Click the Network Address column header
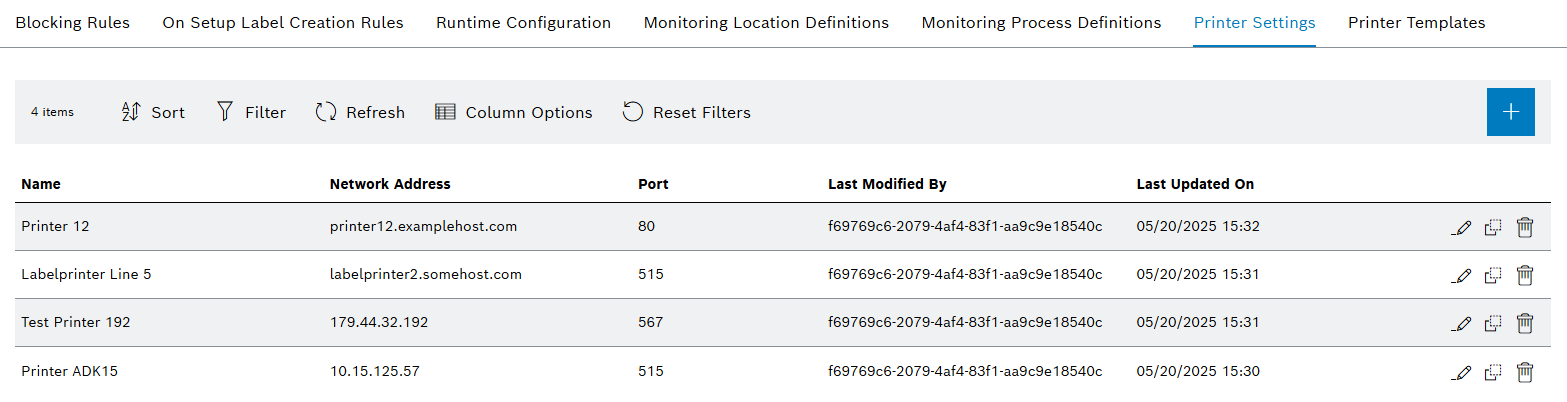This screenshot has width=1567, height=402. (x=390, y=184)
